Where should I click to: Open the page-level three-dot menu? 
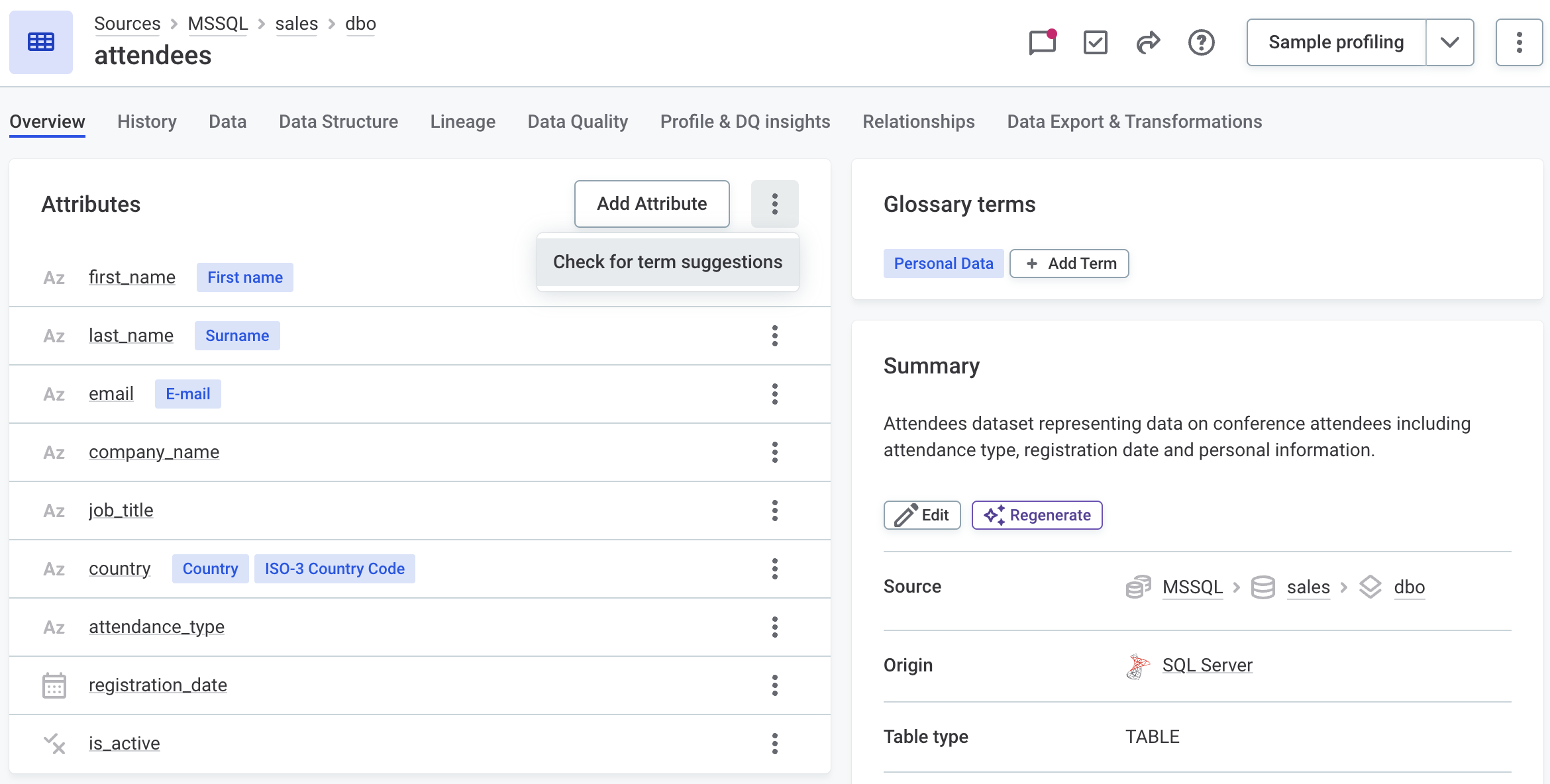(x=1519, y=42)
